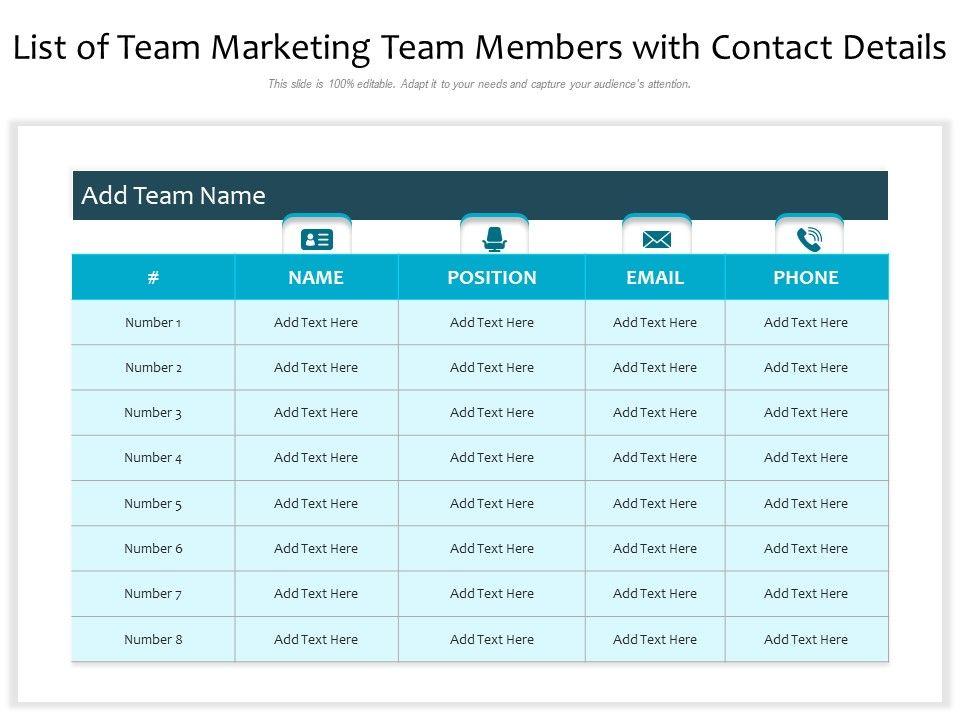Select the Number 1 row label
This screenshot has width=960, height=720.
pyautogui.click(x=153, y=323)
